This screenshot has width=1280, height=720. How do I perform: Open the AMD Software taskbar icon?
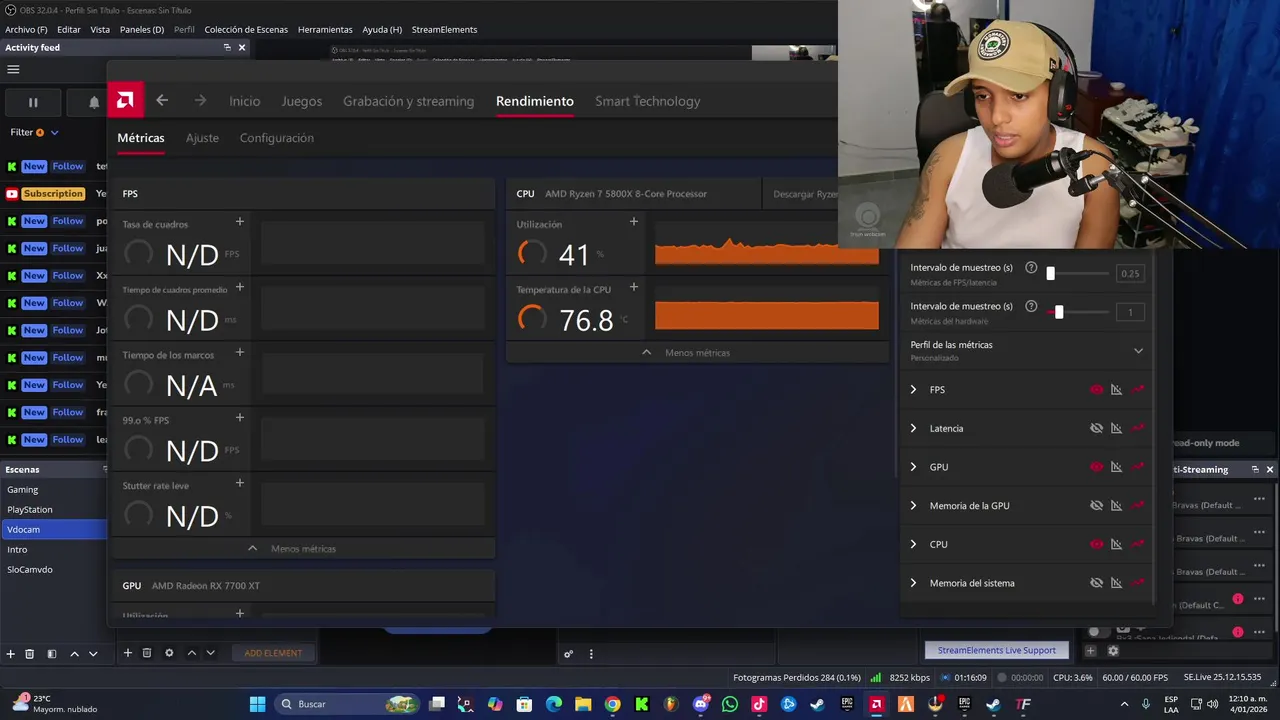point(876,704)
